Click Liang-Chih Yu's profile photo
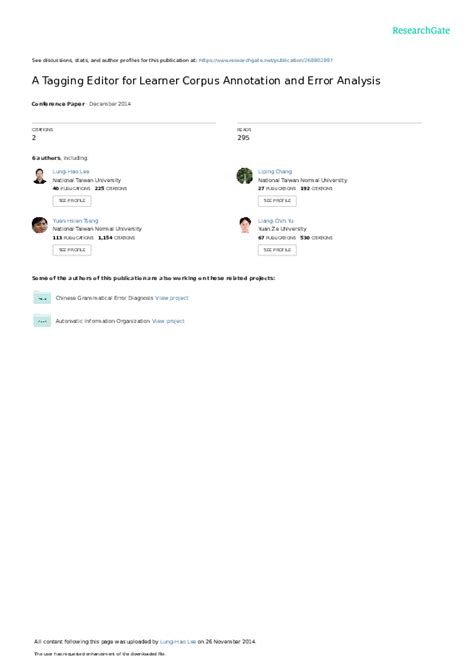Viewport: 474px width, 669px height. coord(245,225)
